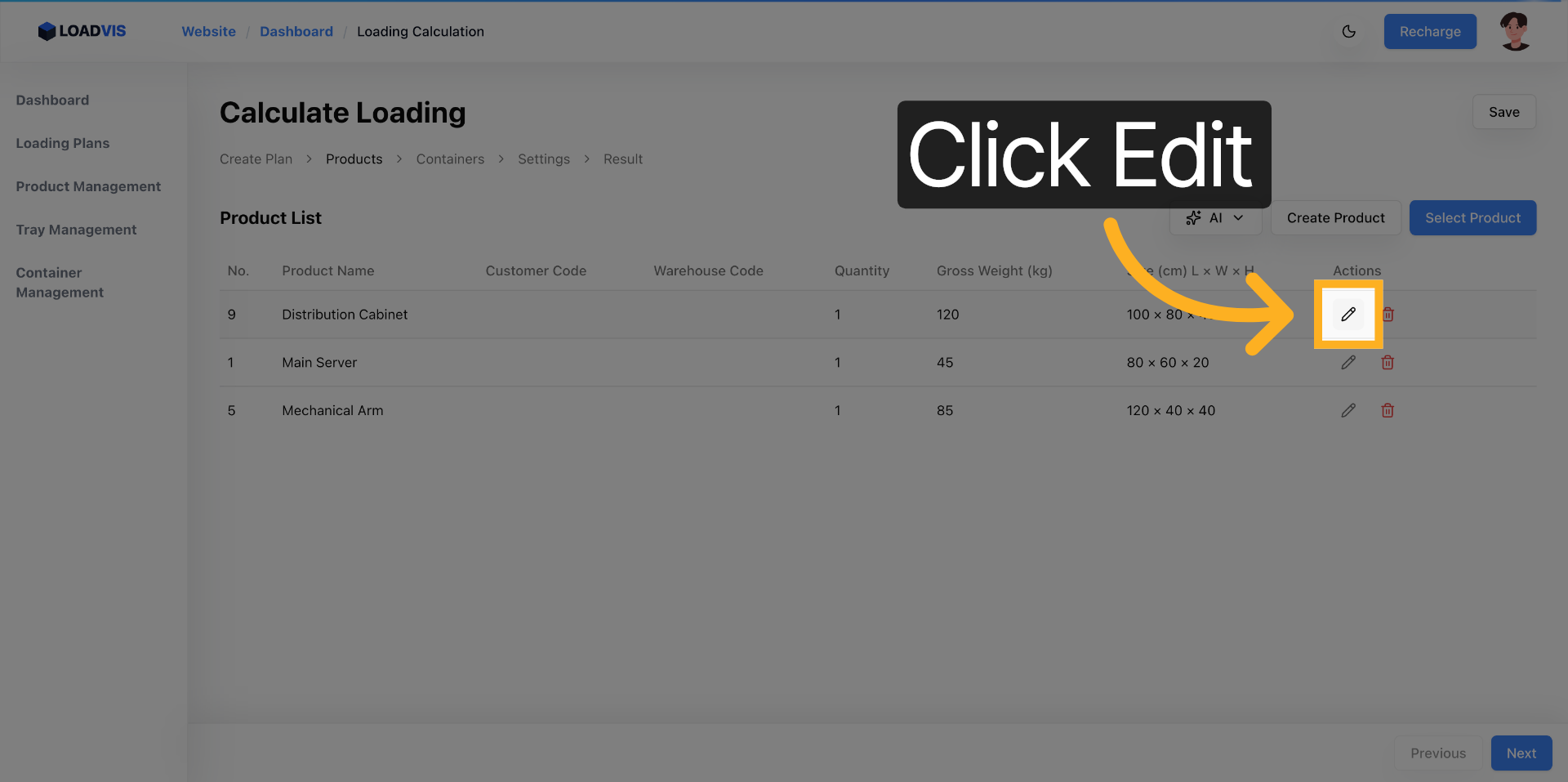Open Product Management in sidebar

(x=88, y=186)
